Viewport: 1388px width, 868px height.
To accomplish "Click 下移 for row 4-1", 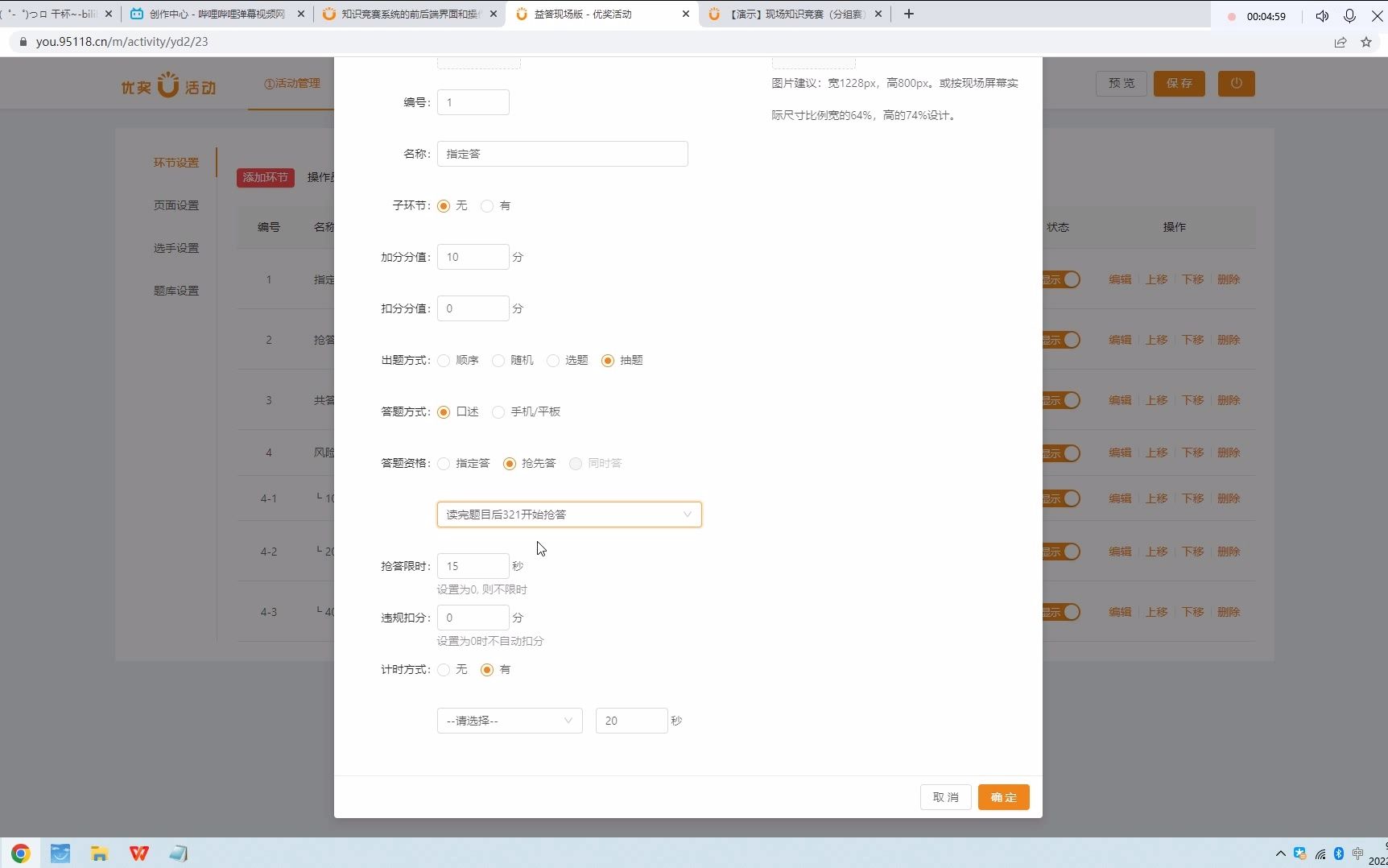I will (x=1192, y=498).
